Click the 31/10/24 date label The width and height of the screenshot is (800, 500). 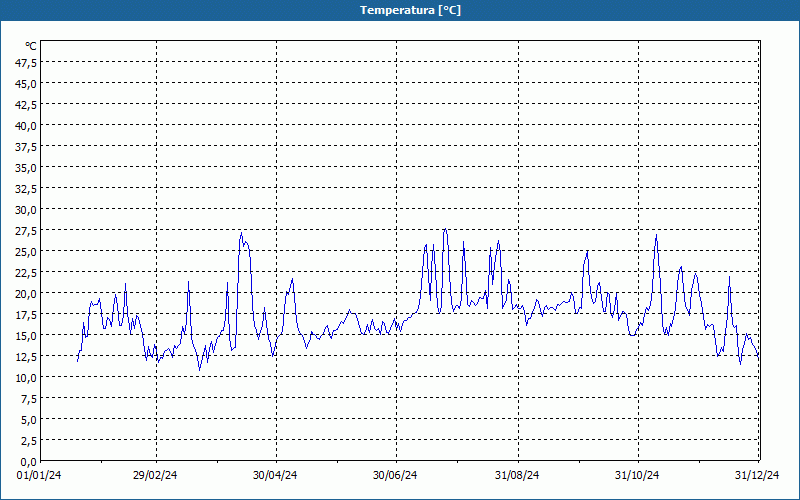tap(637, 476)
